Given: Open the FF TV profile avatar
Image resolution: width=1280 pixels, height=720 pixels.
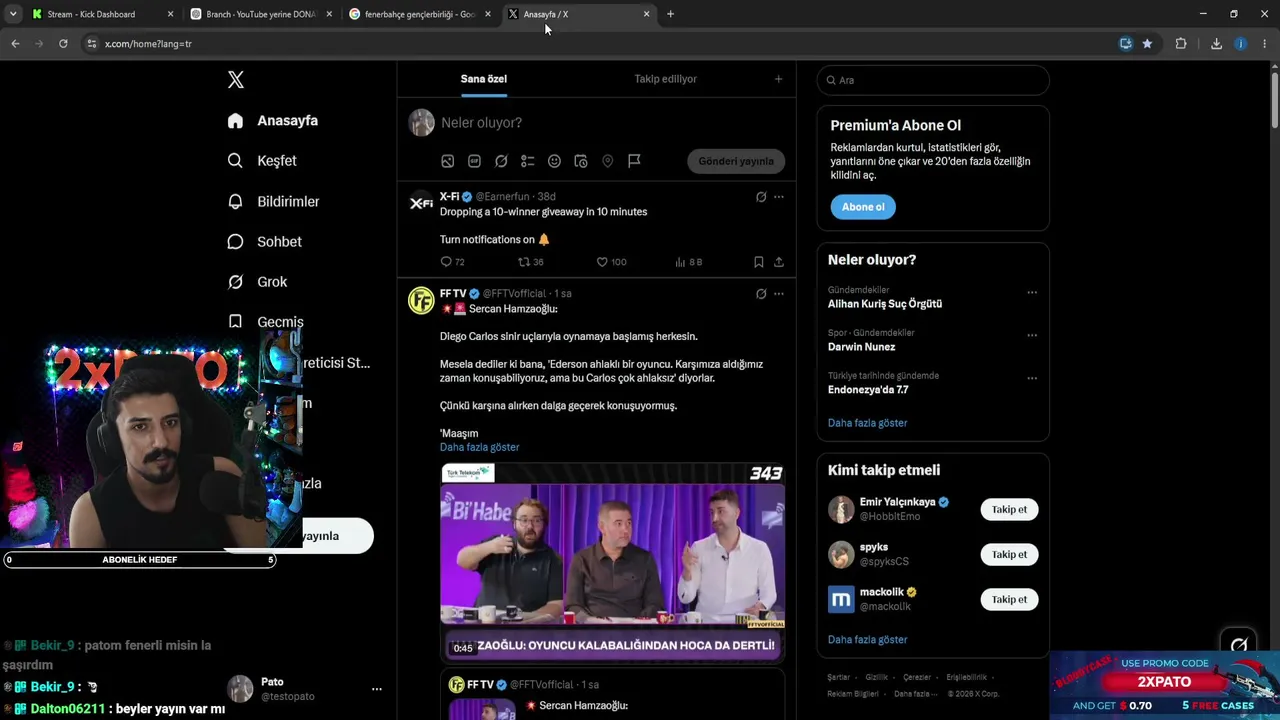Looking at the screenshot, I should click(x=421, y=300).
